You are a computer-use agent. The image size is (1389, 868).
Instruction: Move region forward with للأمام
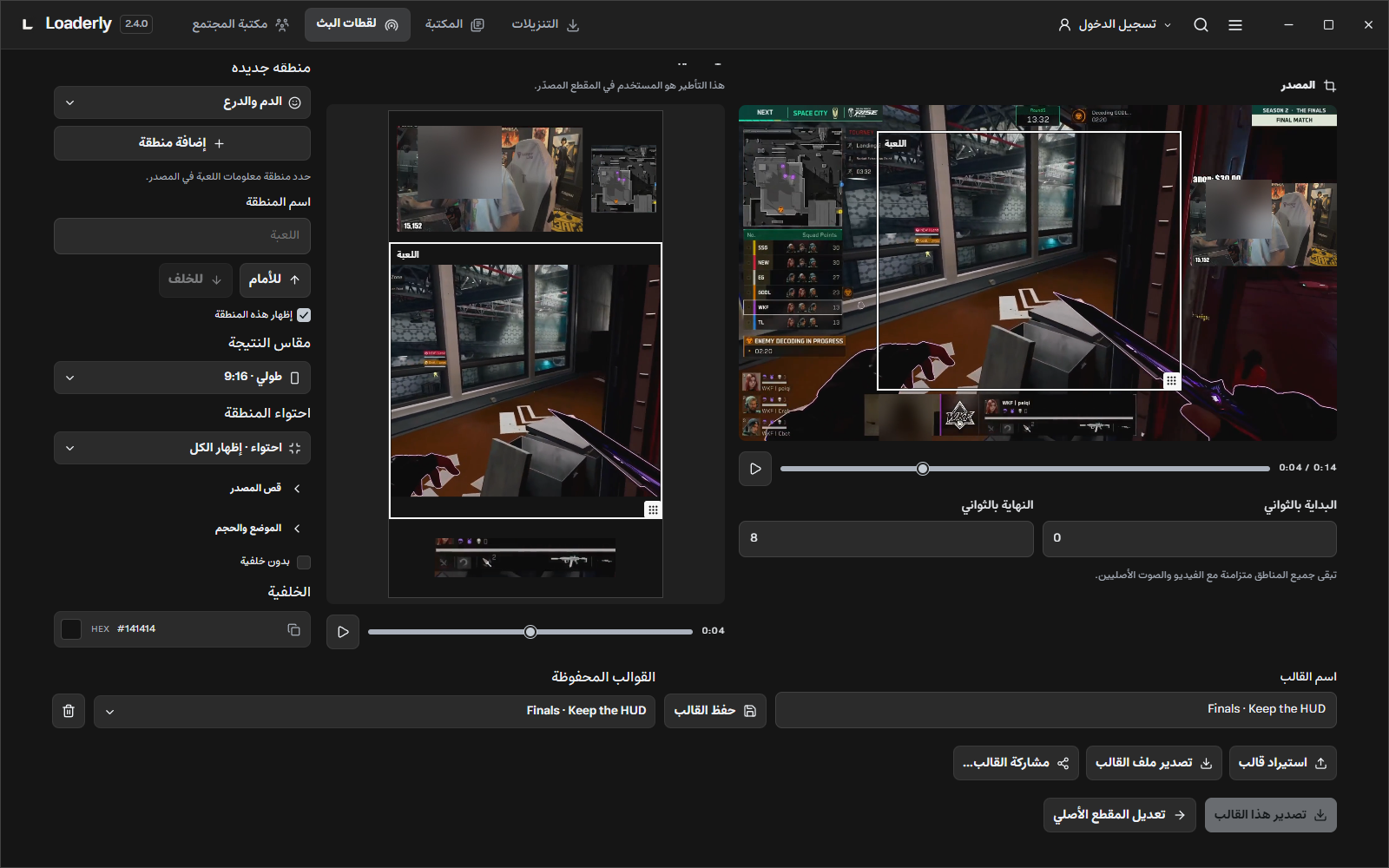pos(274,279)
